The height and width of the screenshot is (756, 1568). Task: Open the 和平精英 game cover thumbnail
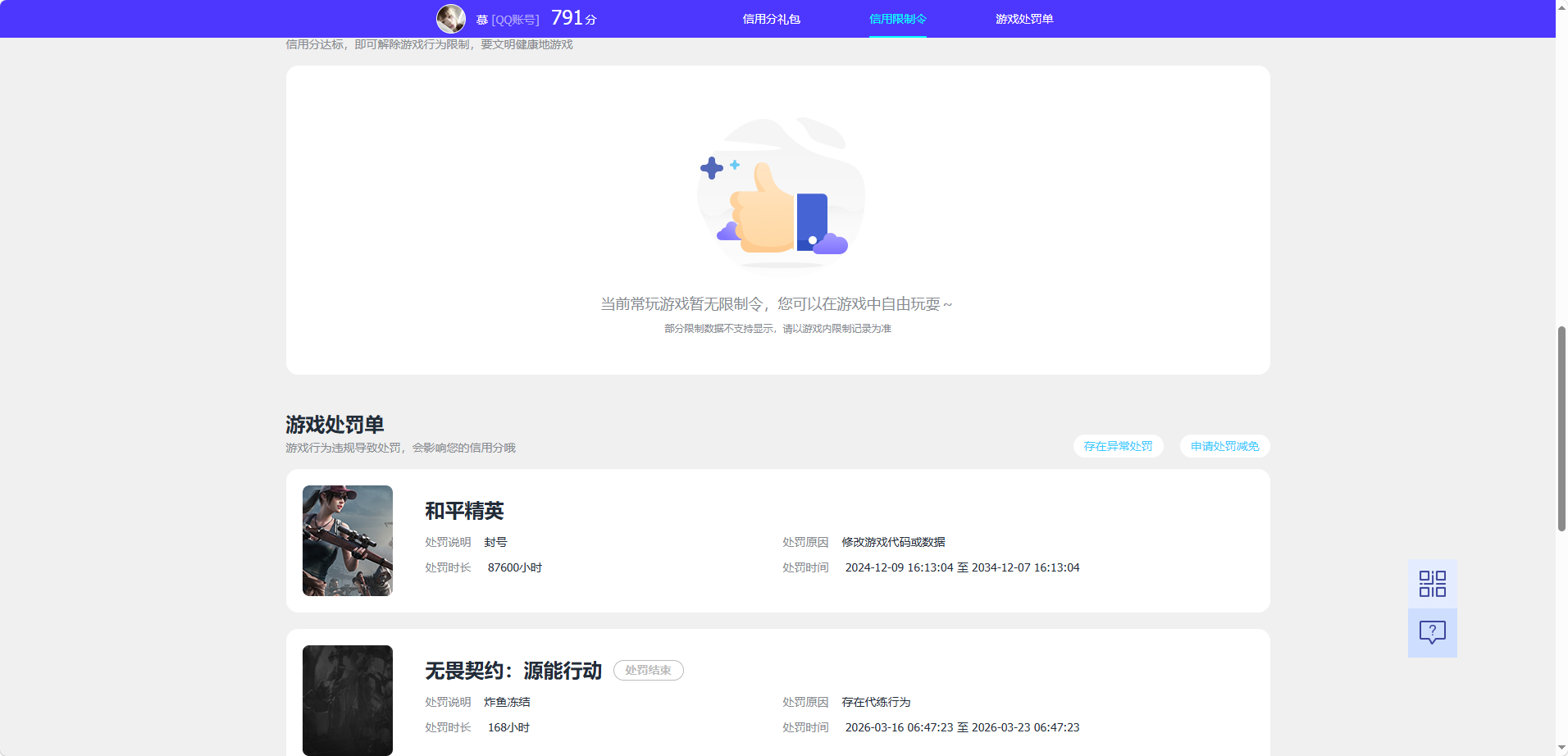(348, 540)
